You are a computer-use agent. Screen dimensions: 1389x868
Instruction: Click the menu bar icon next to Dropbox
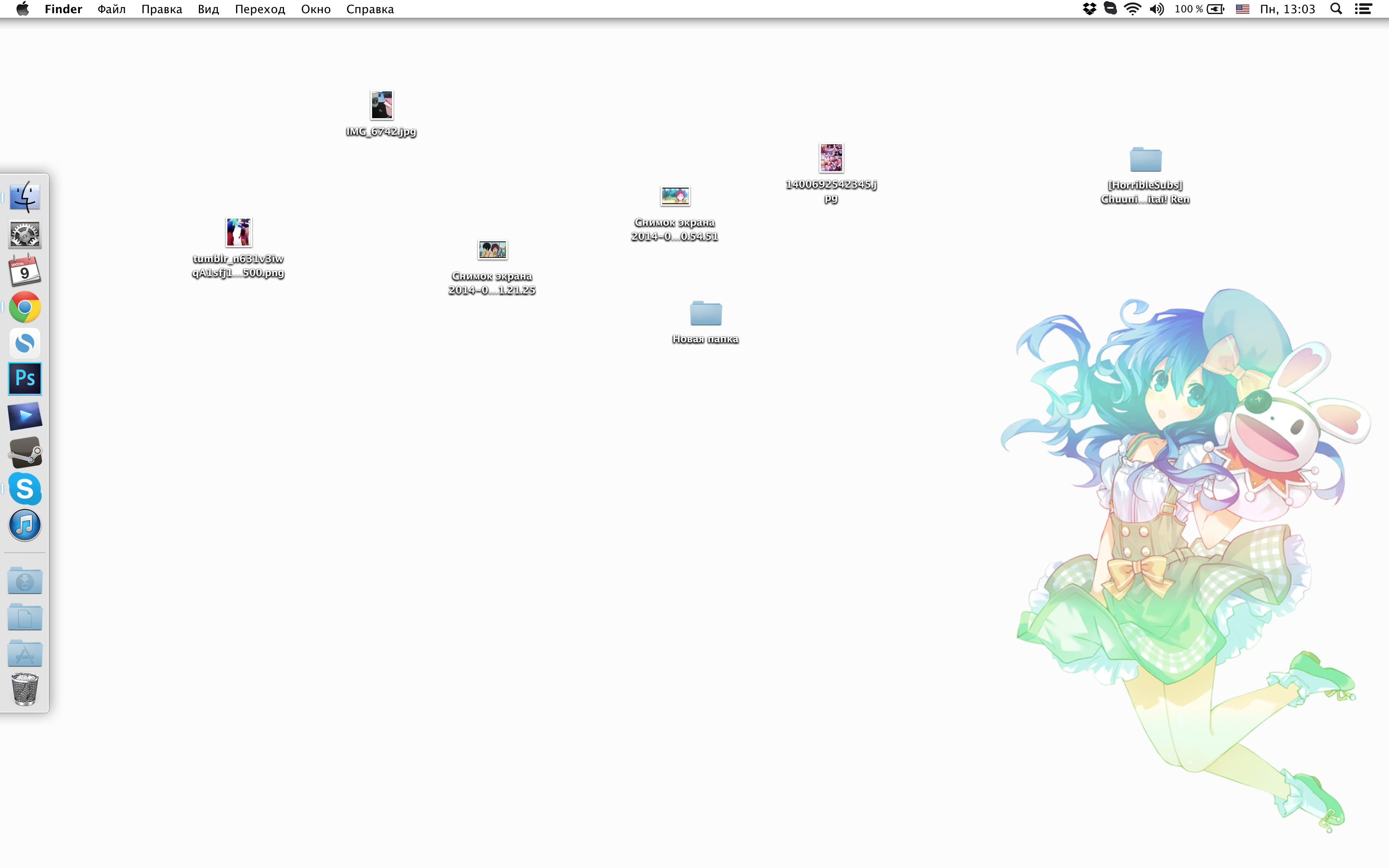click(x=1111, y=9)
